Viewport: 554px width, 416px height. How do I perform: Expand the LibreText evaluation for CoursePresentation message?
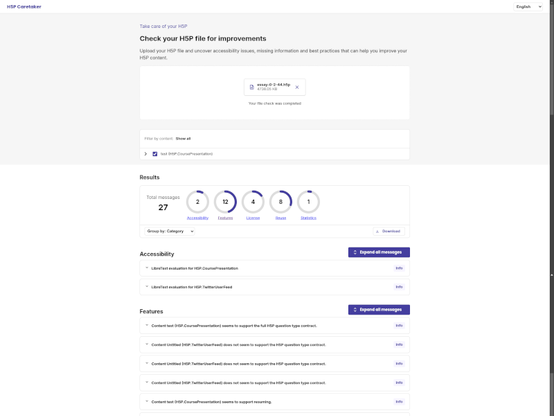pyautogui.click(x=275, y=268)
